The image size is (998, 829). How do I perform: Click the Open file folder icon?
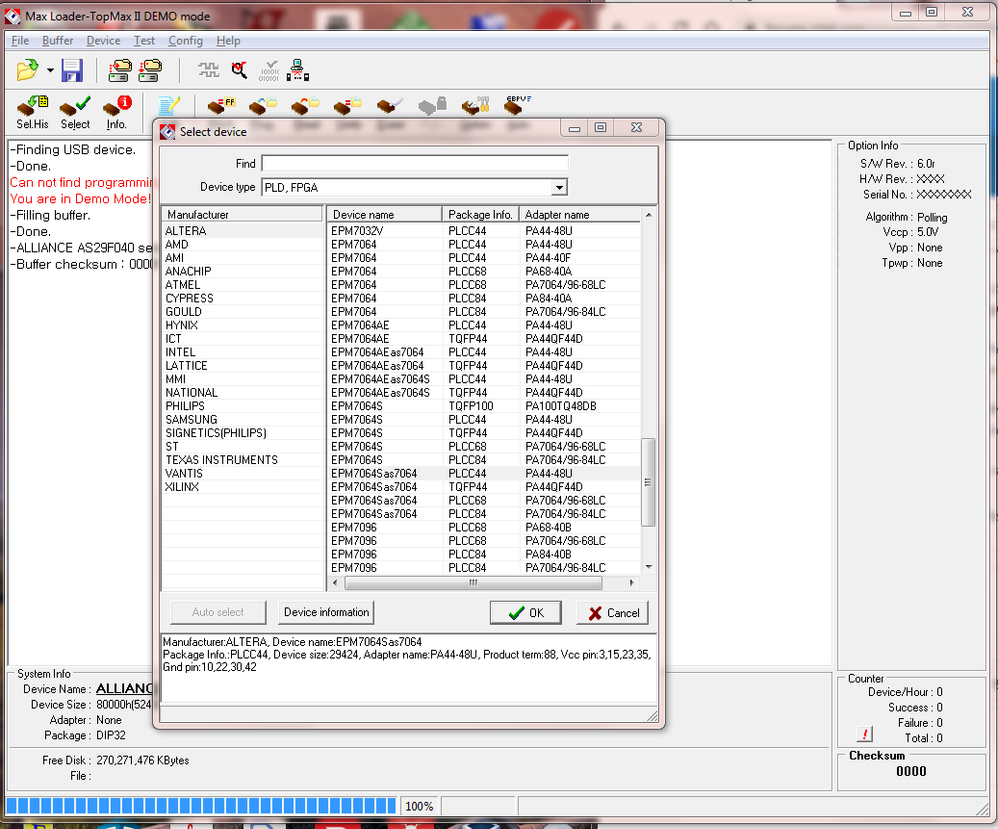[27, 70]
